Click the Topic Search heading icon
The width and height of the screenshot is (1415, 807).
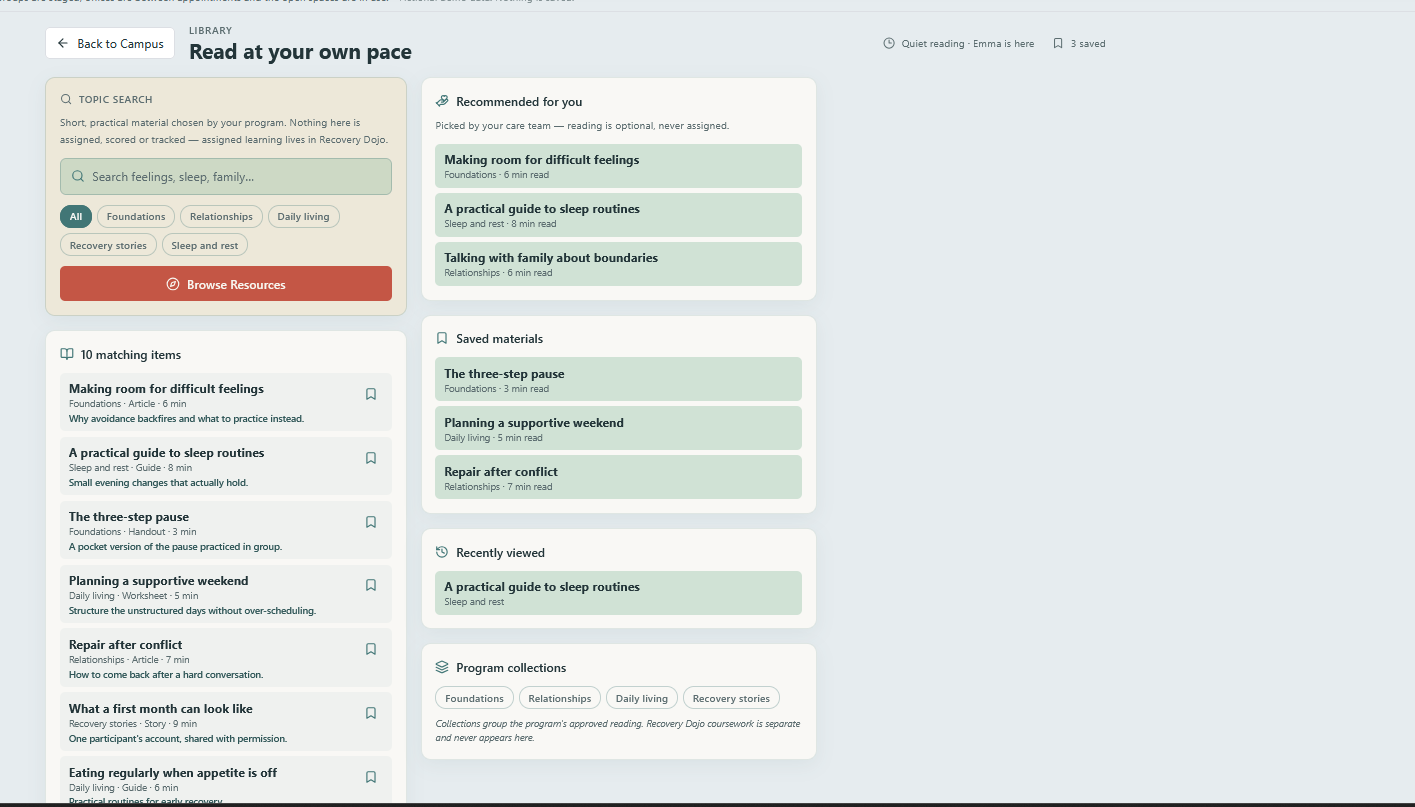pyautogui.click(x=66, y=99)
